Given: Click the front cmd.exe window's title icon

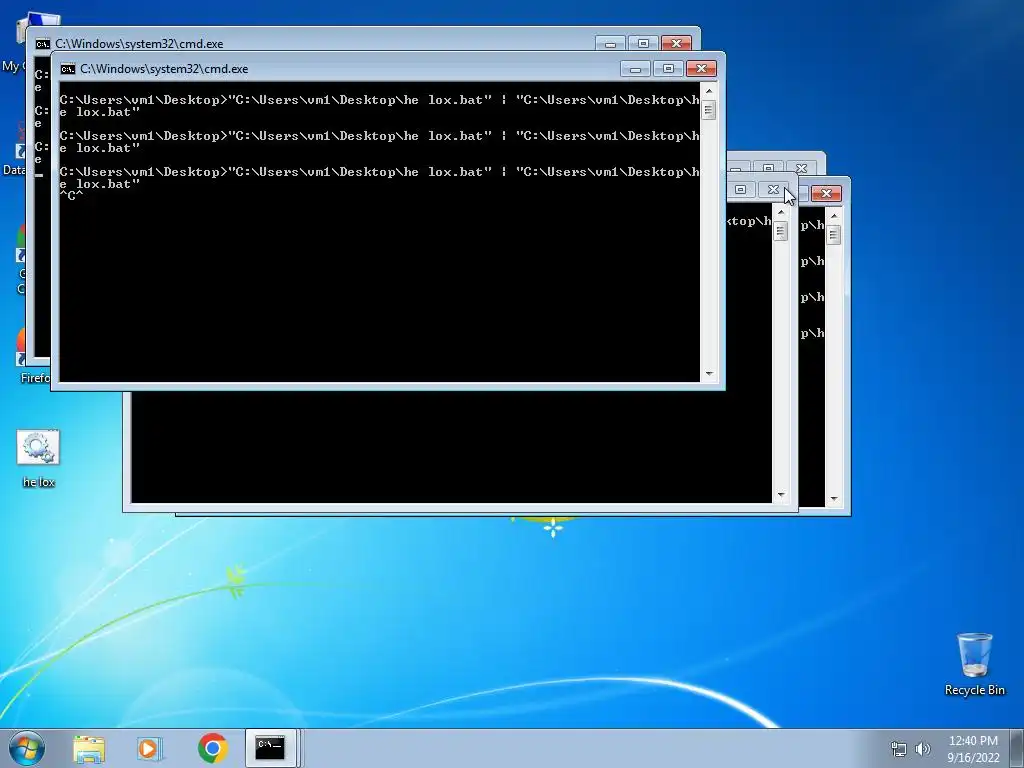Looking at the screenshot, I should click(68, 69).
